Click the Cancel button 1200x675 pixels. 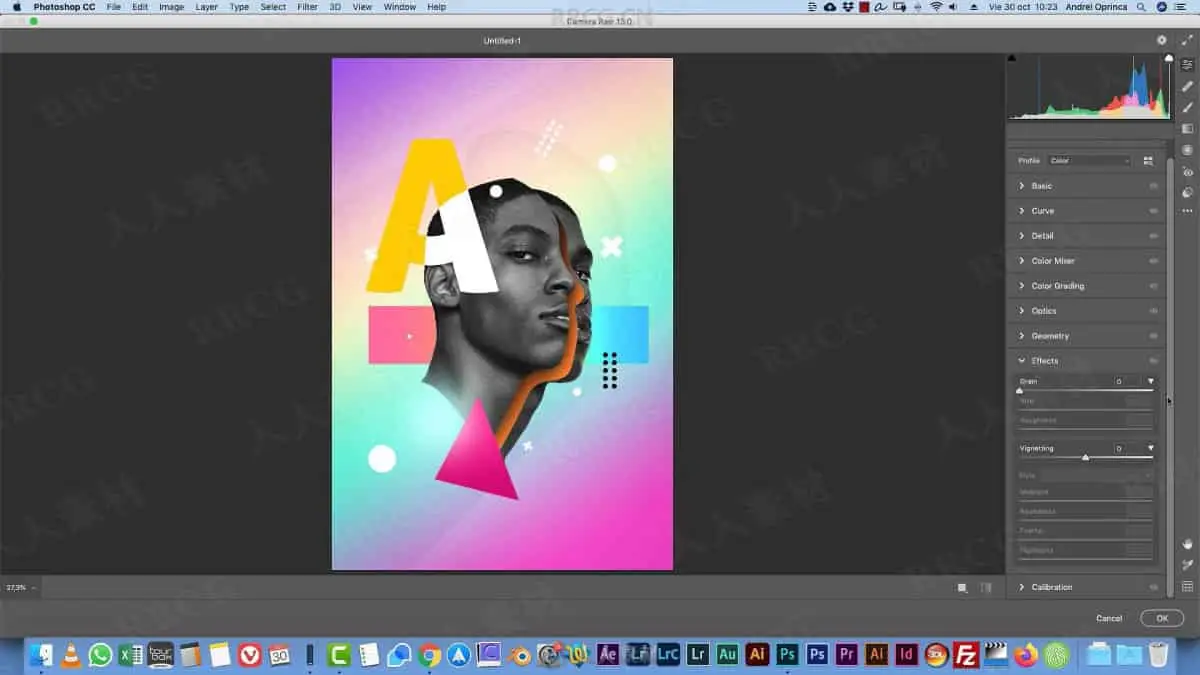(x=1109, y=618)
